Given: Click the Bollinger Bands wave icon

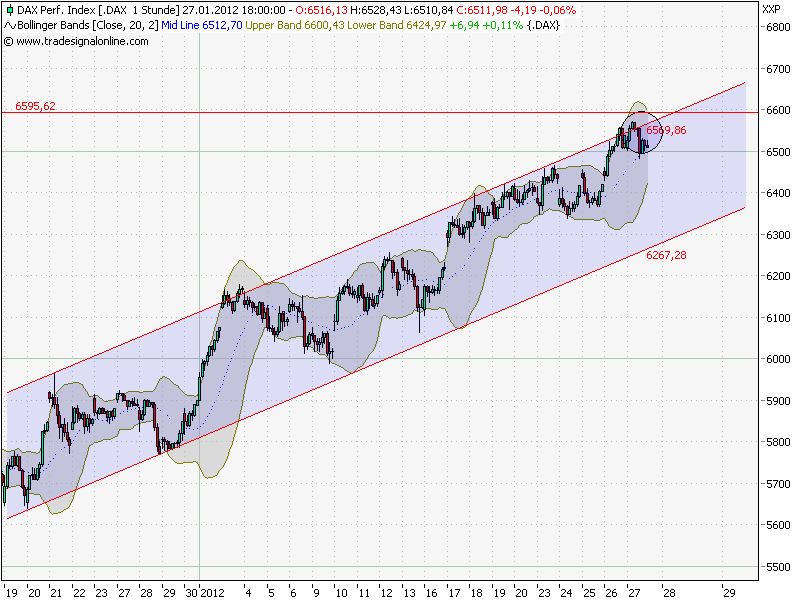Looking at the screenshot, I should point(10,26).
